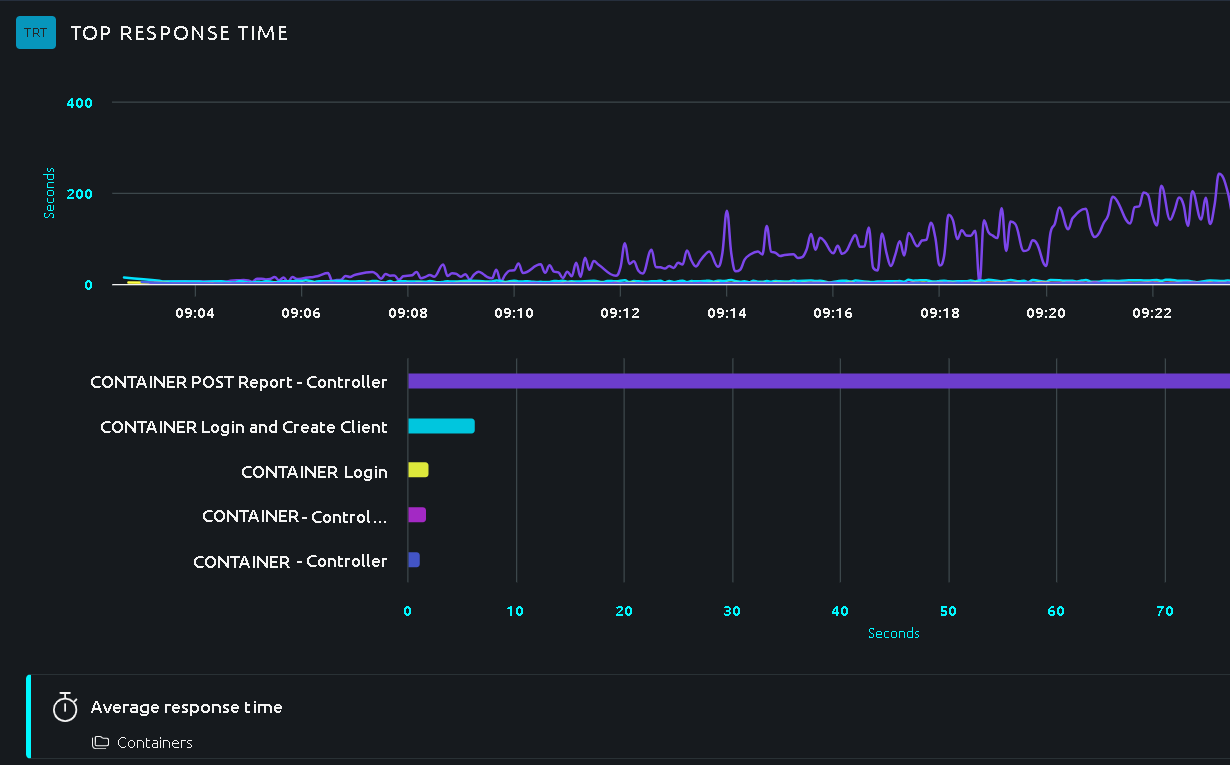The height and width of the screenshot is (765, 1230).
Task: Click the vertical Seconds axis title
Action: click(x=49, y=193)
